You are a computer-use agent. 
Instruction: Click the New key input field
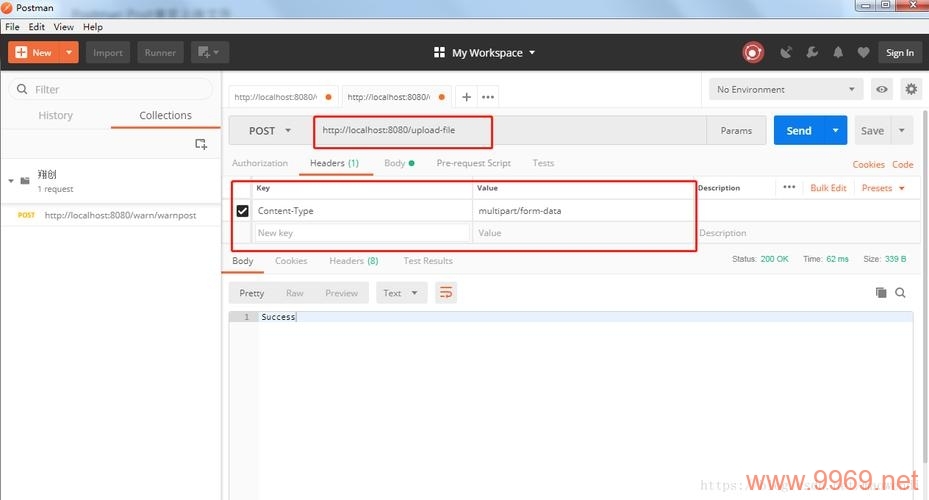click(x=363, y=233)
